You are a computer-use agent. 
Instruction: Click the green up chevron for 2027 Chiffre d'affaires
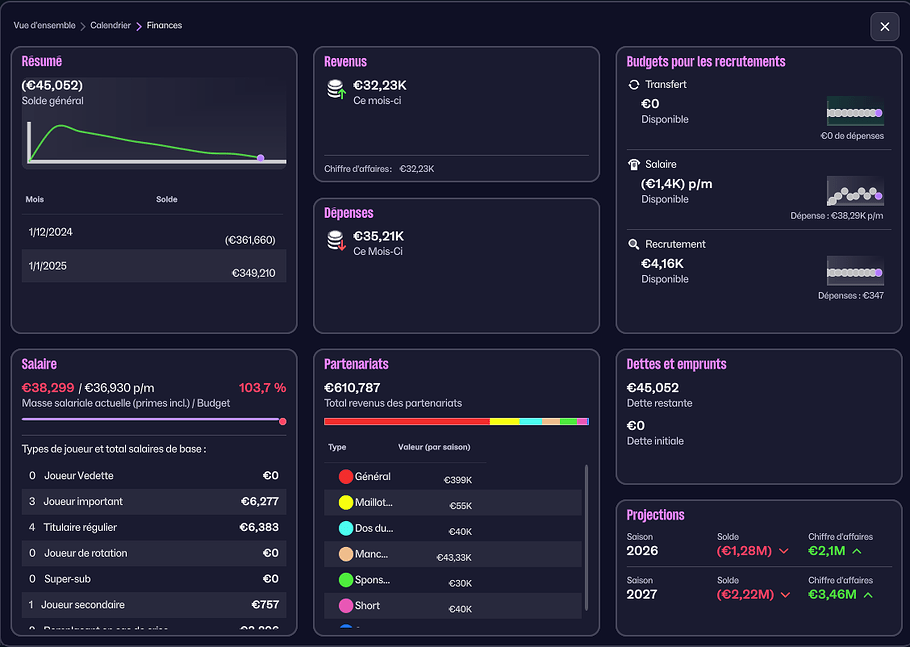click(x=868, y=595)
